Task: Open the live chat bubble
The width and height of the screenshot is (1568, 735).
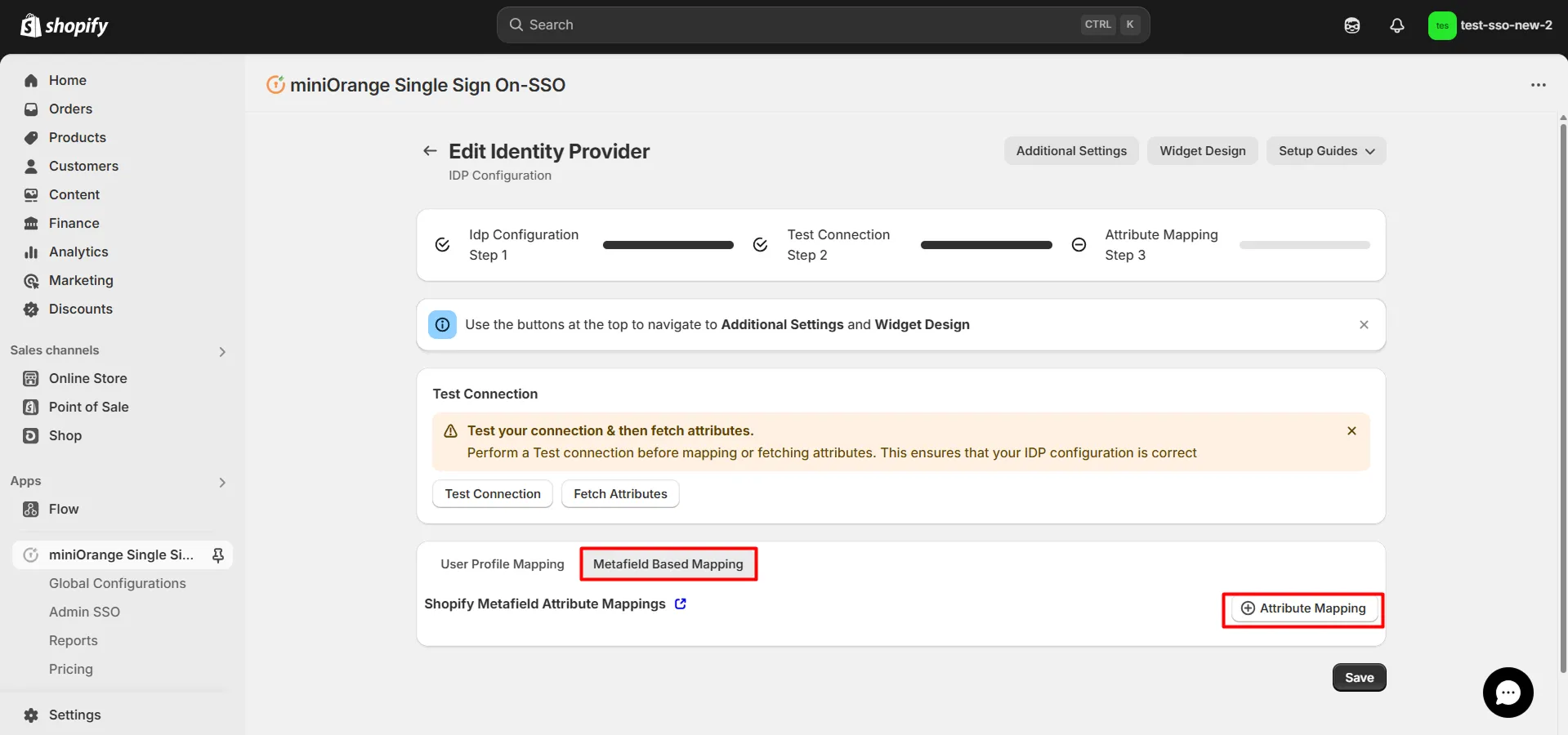Action: 1508,693
